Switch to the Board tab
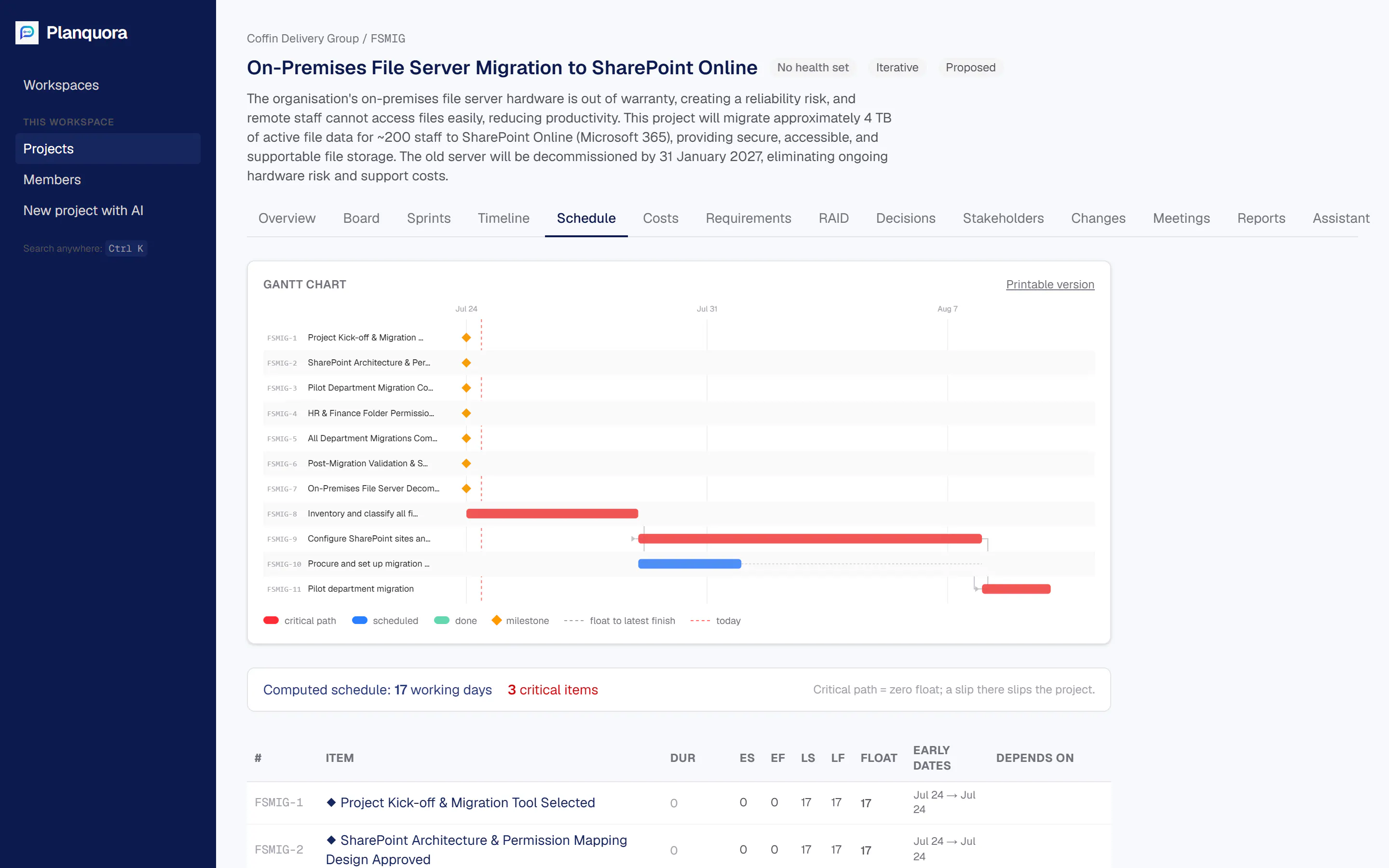The width and height of the screenshot is (1389, 868). (361, 218)
